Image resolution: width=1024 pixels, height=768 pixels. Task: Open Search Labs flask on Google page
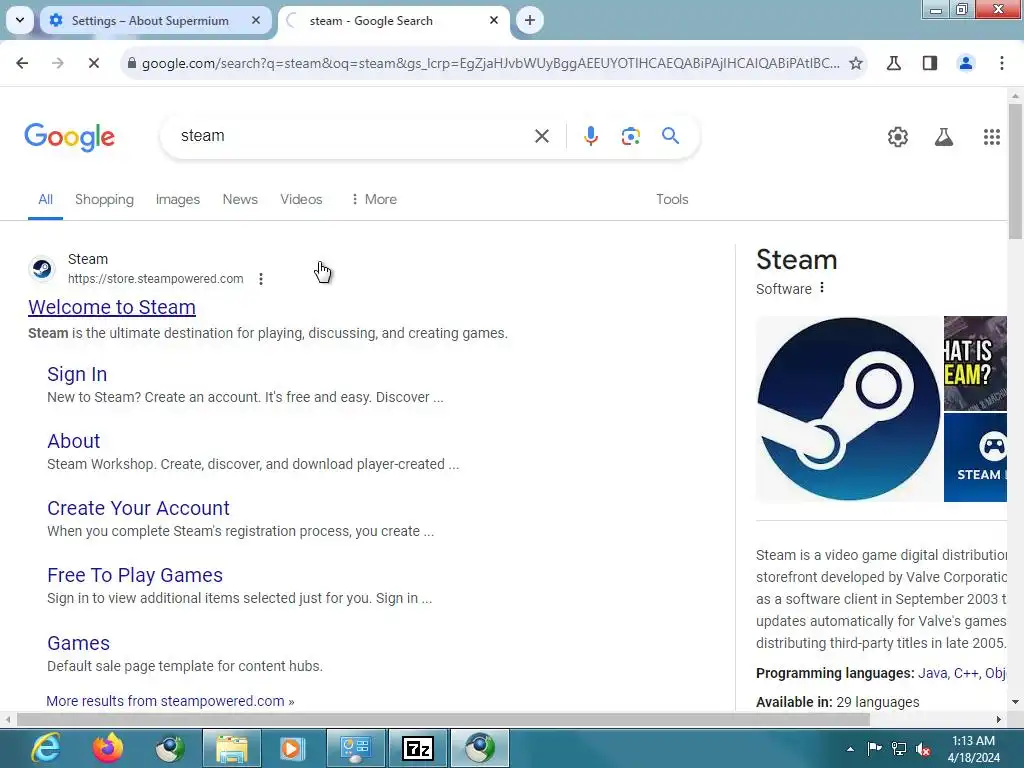pyautogui.click(x=944, y=136)
